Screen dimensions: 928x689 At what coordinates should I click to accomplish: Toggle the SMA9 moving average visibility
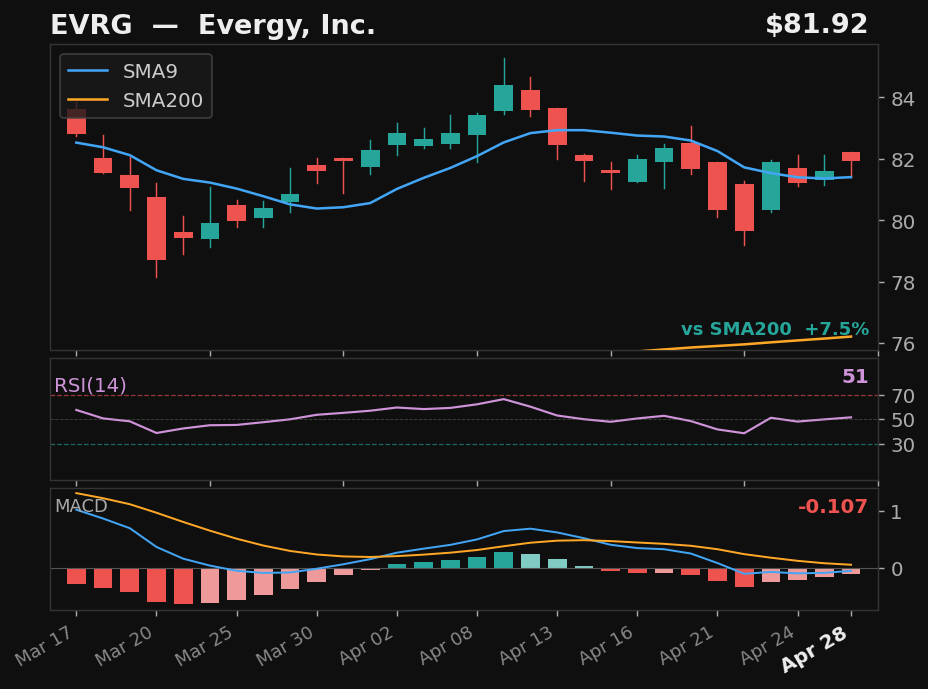[150, 71]
